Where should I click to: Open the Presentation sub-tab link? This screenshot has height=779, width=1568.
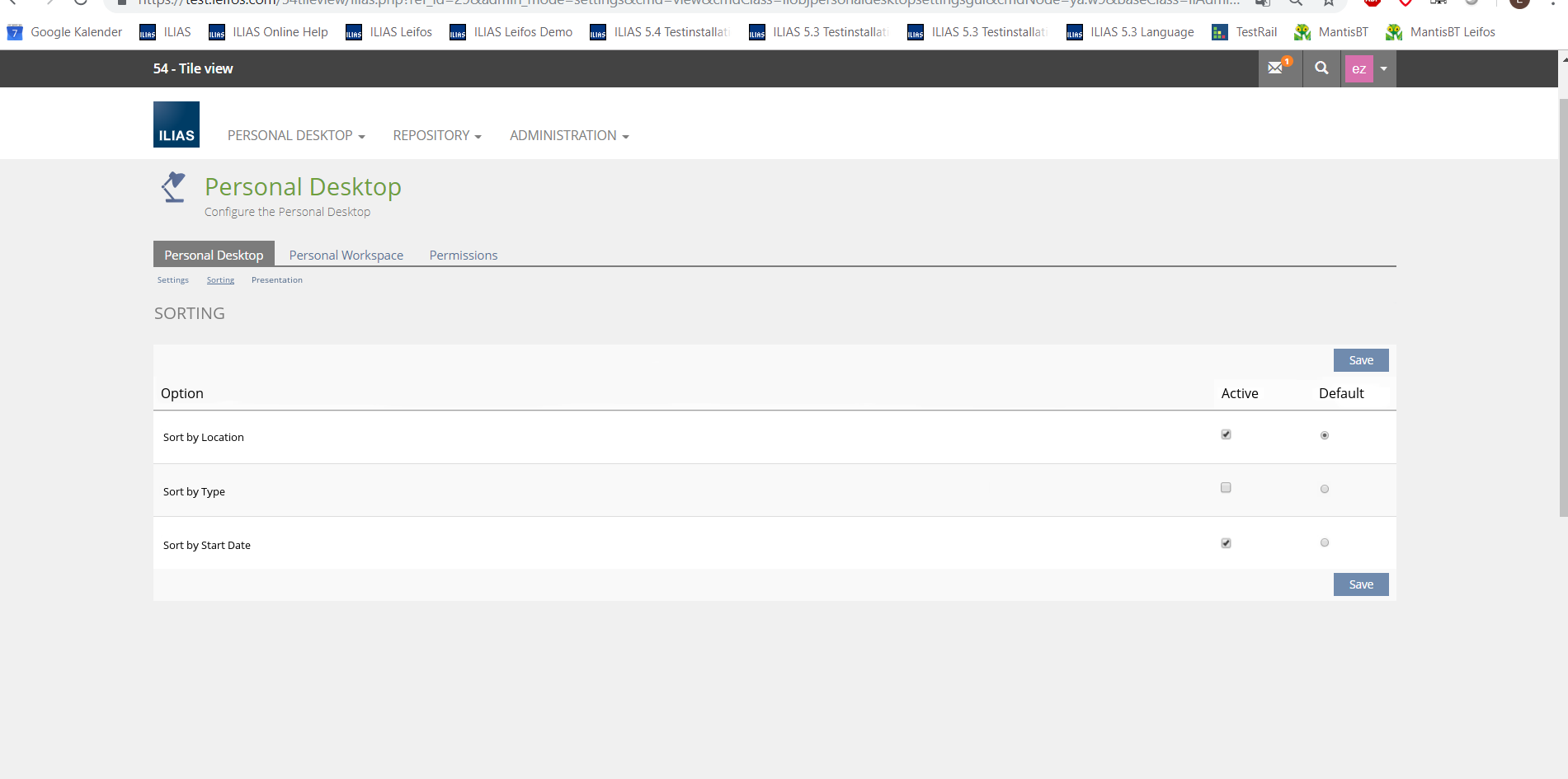[x=277, y=280]
